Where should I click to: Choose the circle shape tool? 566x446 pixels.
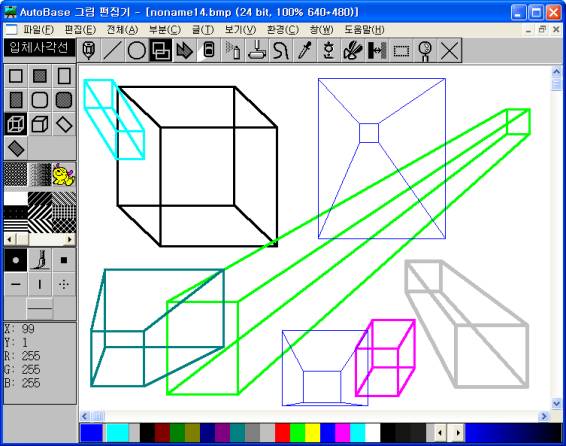click(x=137, y=51)
